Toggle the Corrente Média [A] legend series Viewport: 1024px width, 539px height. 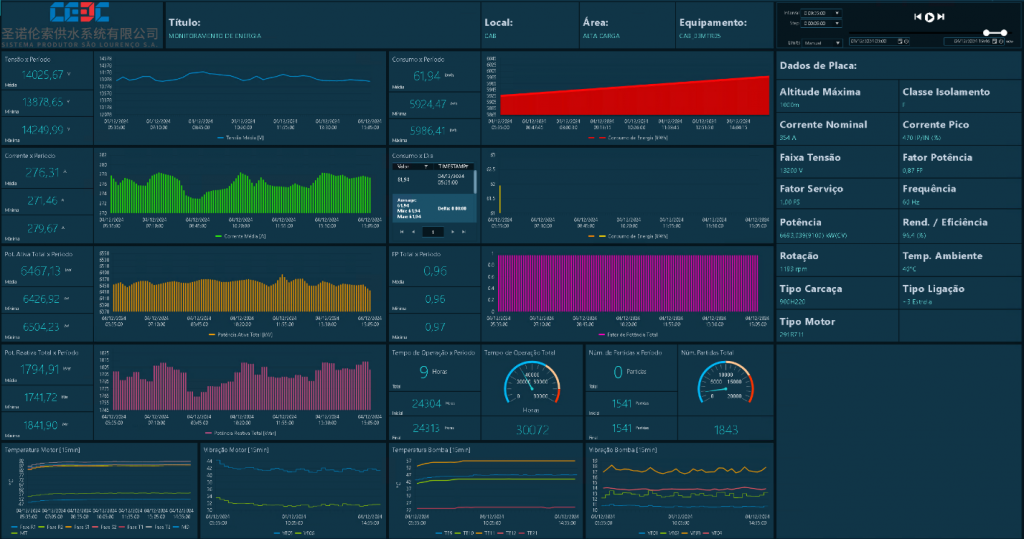click(240, 237)
